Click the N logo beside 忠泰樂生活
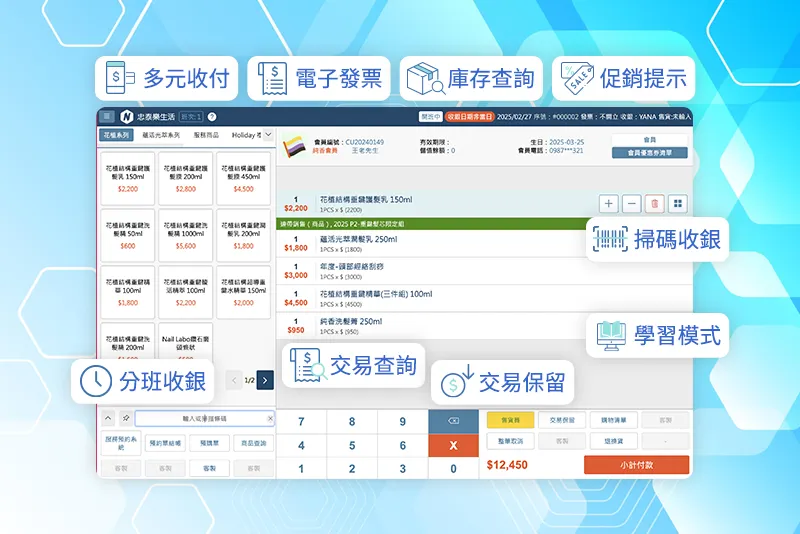Screen dimensions: 800x534 [127, 117]
